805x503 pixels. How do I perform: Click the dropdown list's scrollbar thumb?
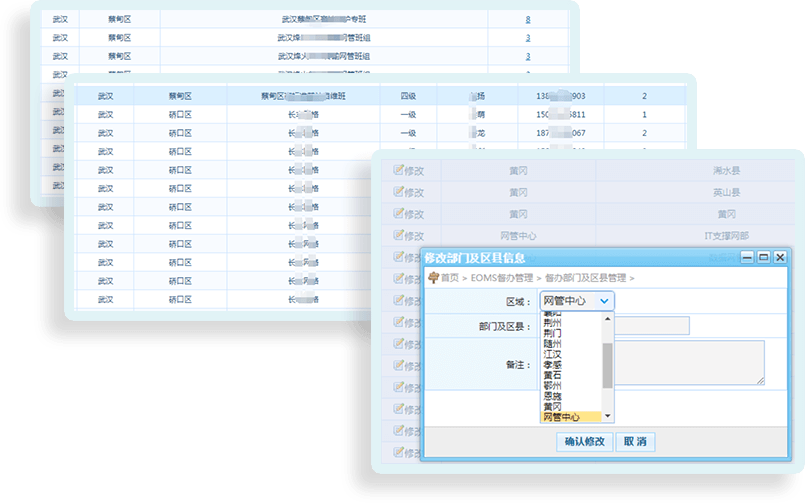(x=608, y=365)
